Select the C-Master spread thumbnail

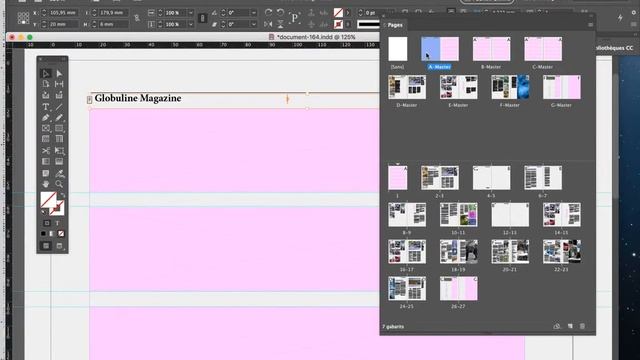pyautogui.click(x=543, y=49)
